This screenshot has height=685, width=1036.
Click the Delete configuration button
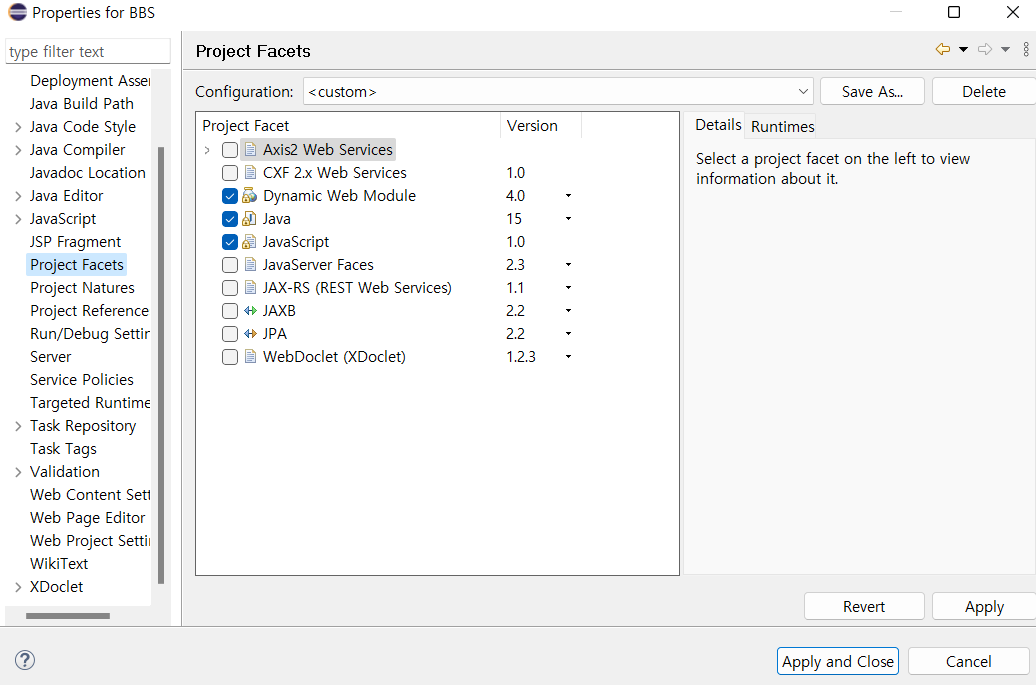pyautogui.click(x=983, y=91)
